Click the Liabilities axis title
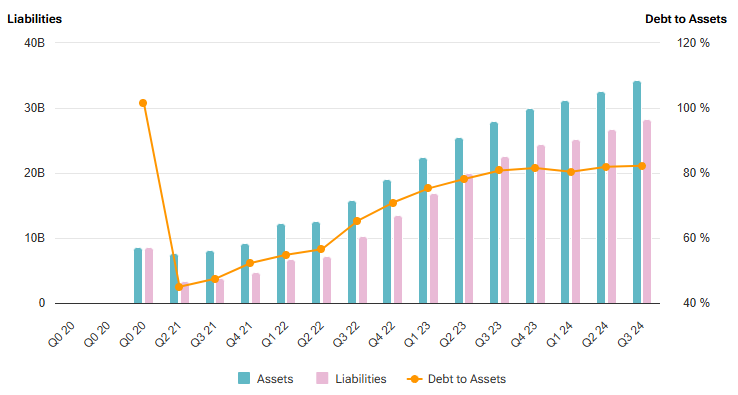Screen dimensions: 738x395 click(34, 19)
